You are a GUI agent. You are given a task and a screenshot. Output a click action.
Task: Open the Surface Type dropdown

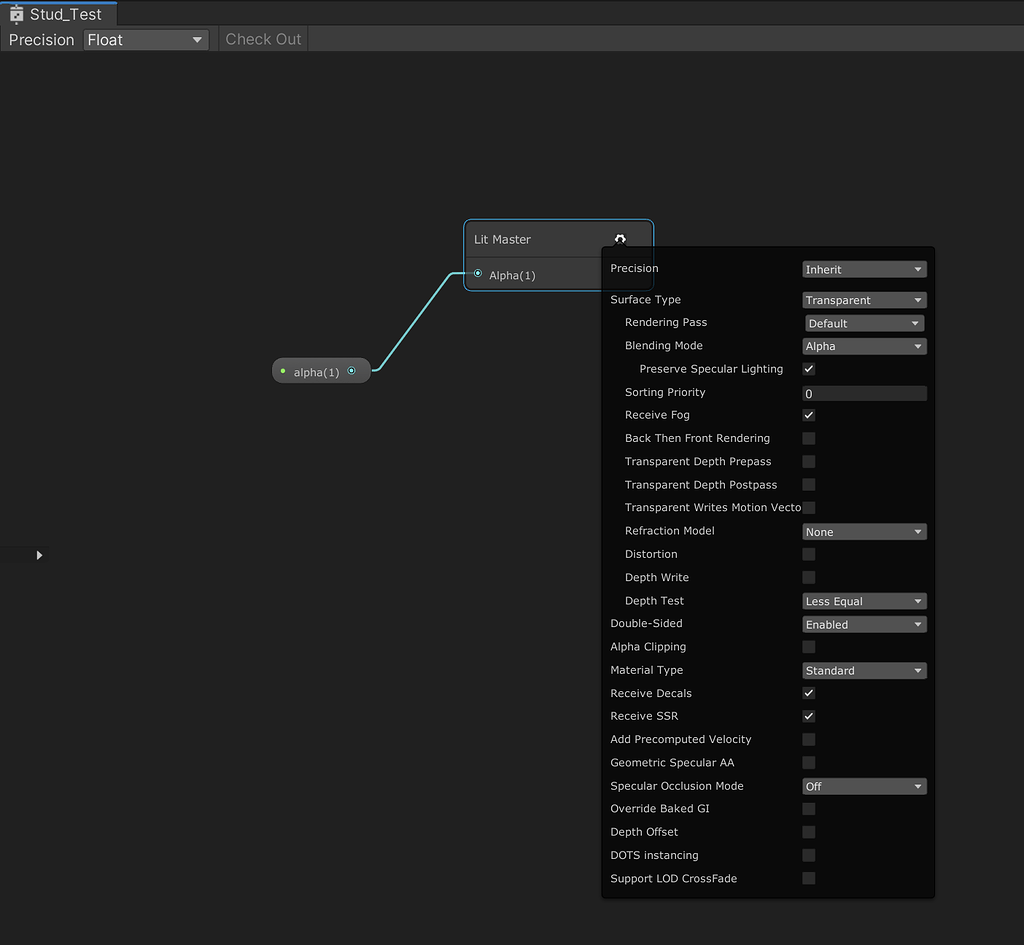click(863, 299)
